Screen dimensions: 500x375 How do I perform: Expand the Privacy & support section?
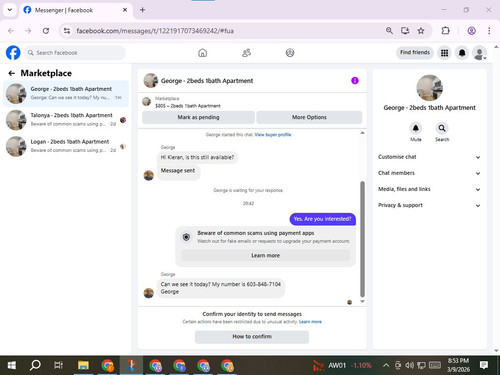pyautogui.click(x=429, y=205)
